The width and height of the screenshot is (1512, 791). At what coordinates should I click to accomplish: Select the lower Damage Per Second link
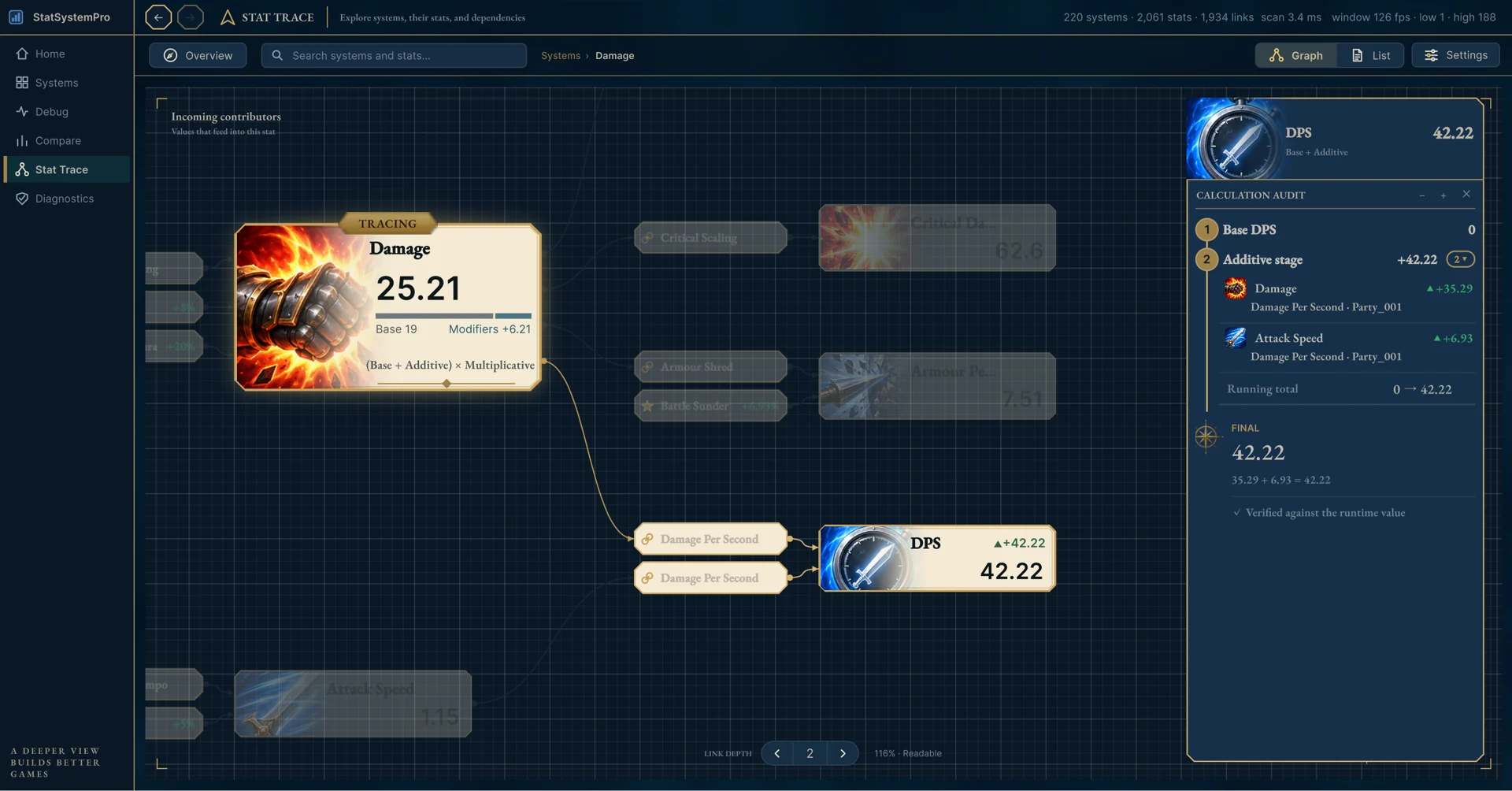tap(710, 577)
